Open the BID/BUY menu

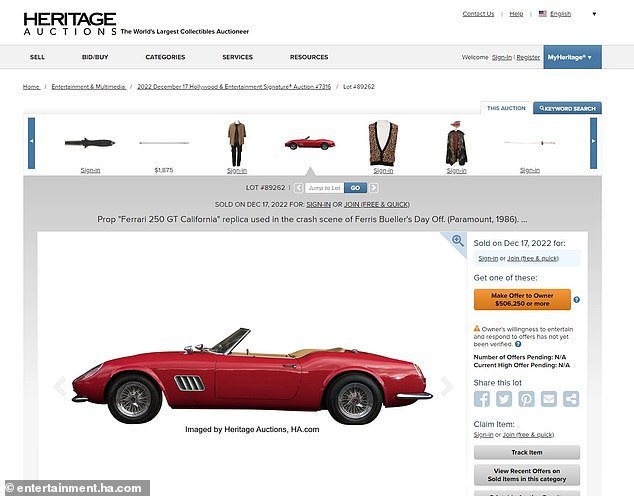point(95,57)
